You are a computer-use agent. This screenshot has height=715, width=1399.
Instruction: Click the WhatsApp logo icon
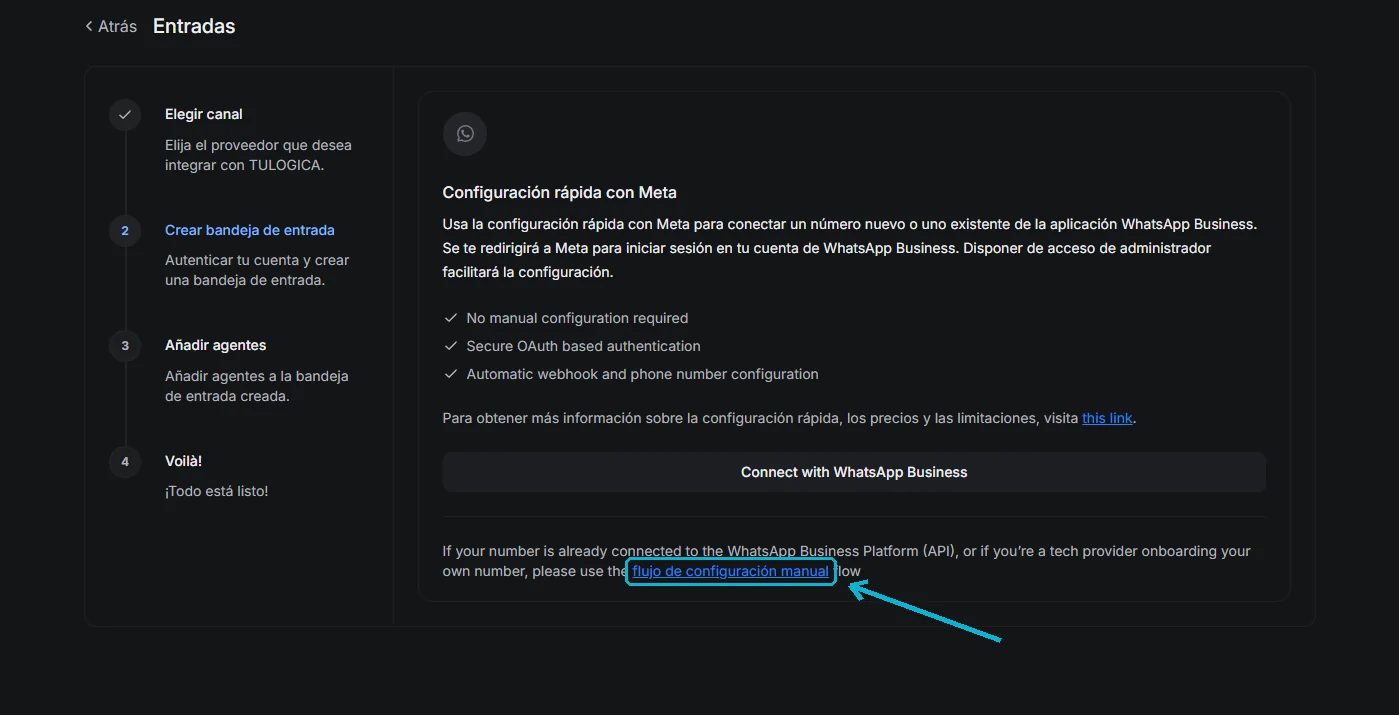click(x=465, y=134)
